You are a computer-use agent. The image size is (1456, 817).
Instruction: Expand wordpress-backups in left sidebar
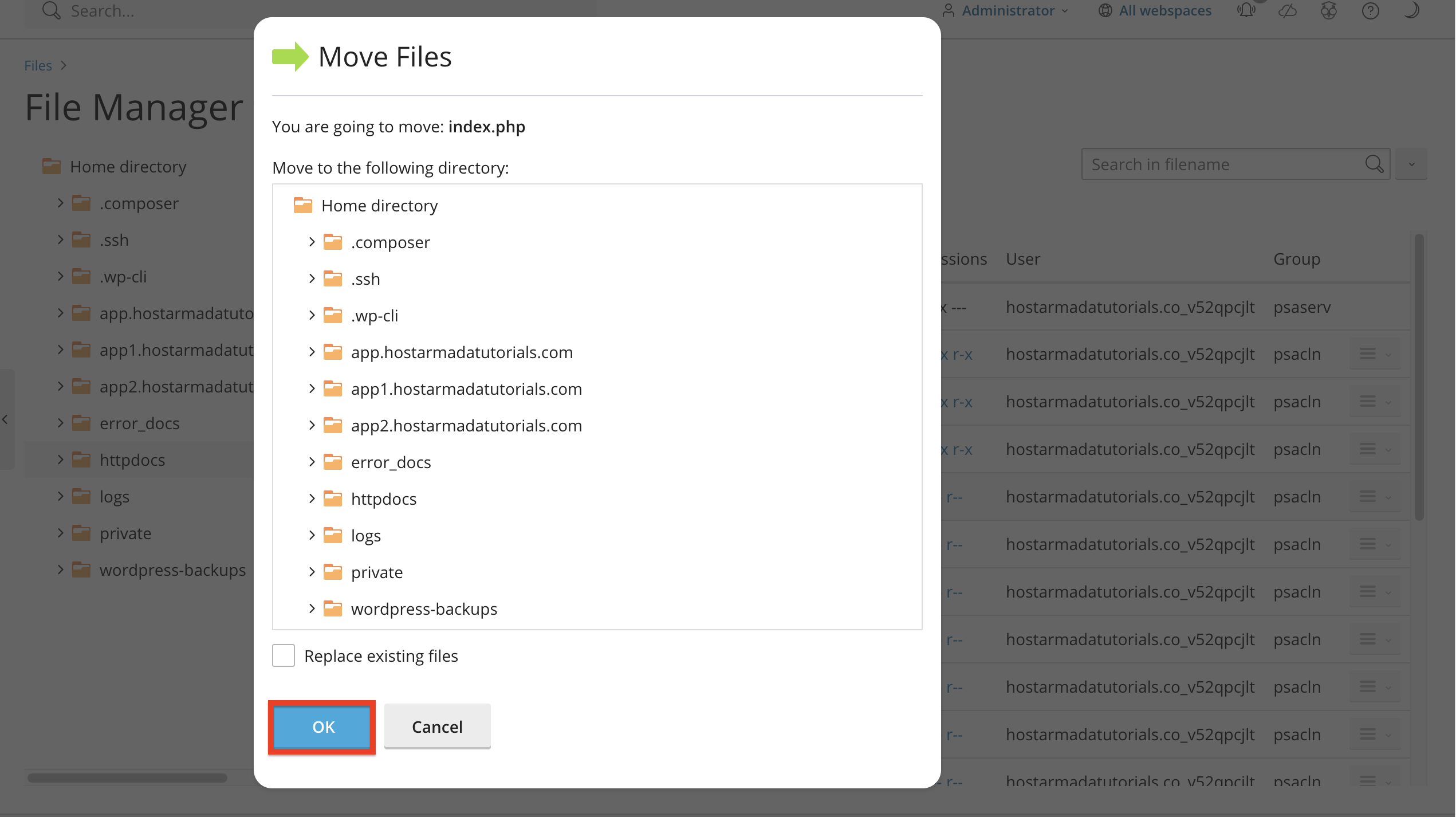click(x=60, y=570)
